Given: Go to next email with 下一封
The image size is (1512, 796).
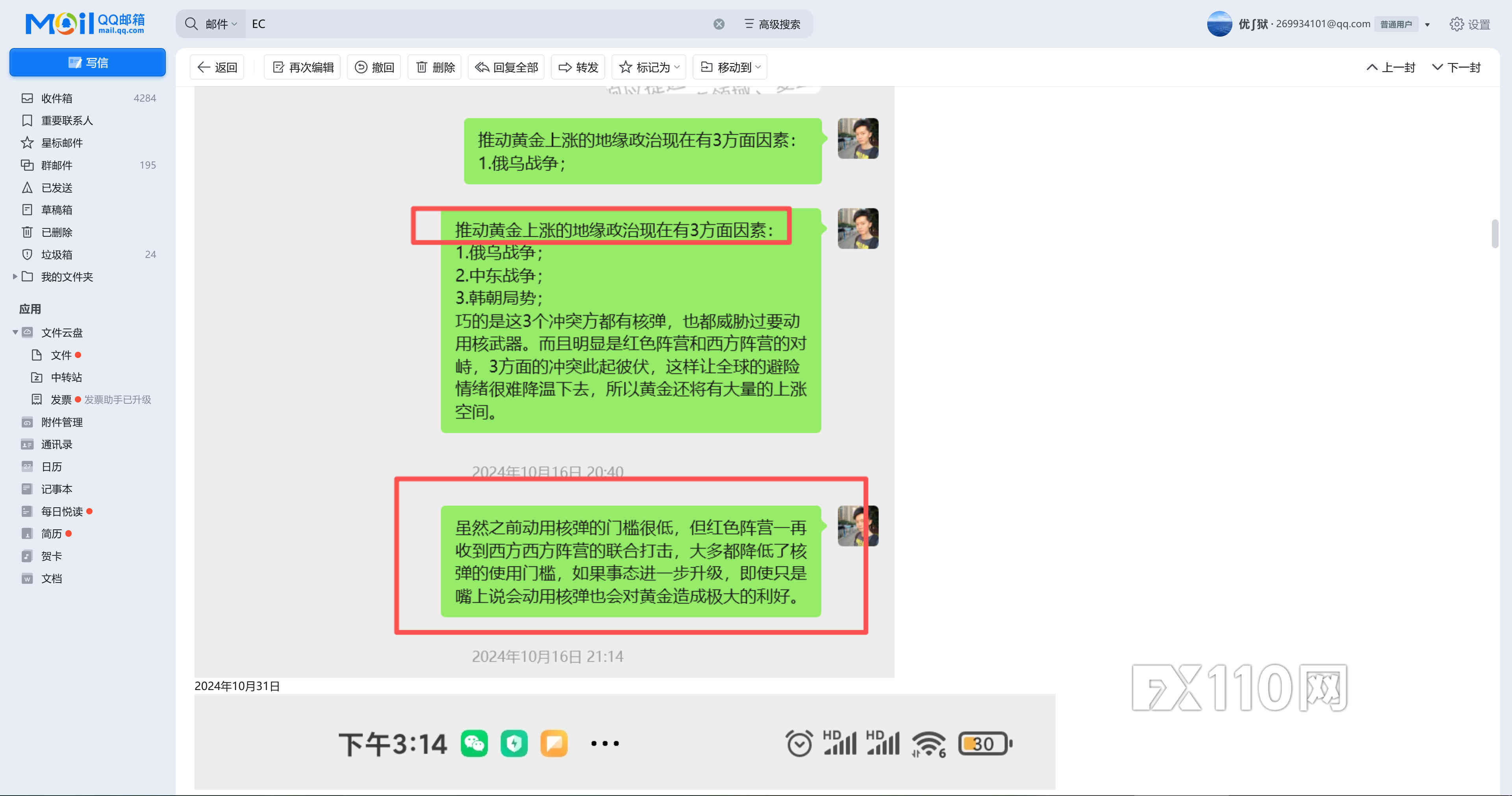Looking at the screenshot, I should point(1456,67).
